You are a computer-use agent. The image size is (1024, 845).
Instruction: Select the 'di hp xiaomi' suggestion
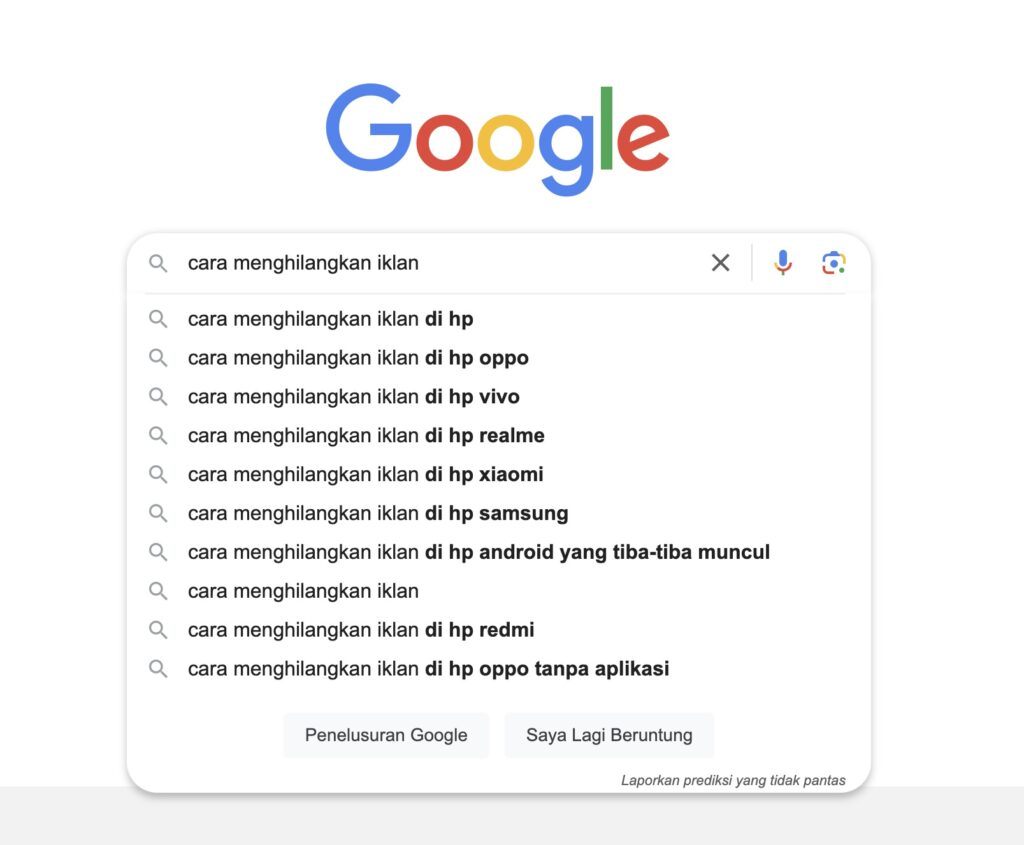tap(365, 474)
